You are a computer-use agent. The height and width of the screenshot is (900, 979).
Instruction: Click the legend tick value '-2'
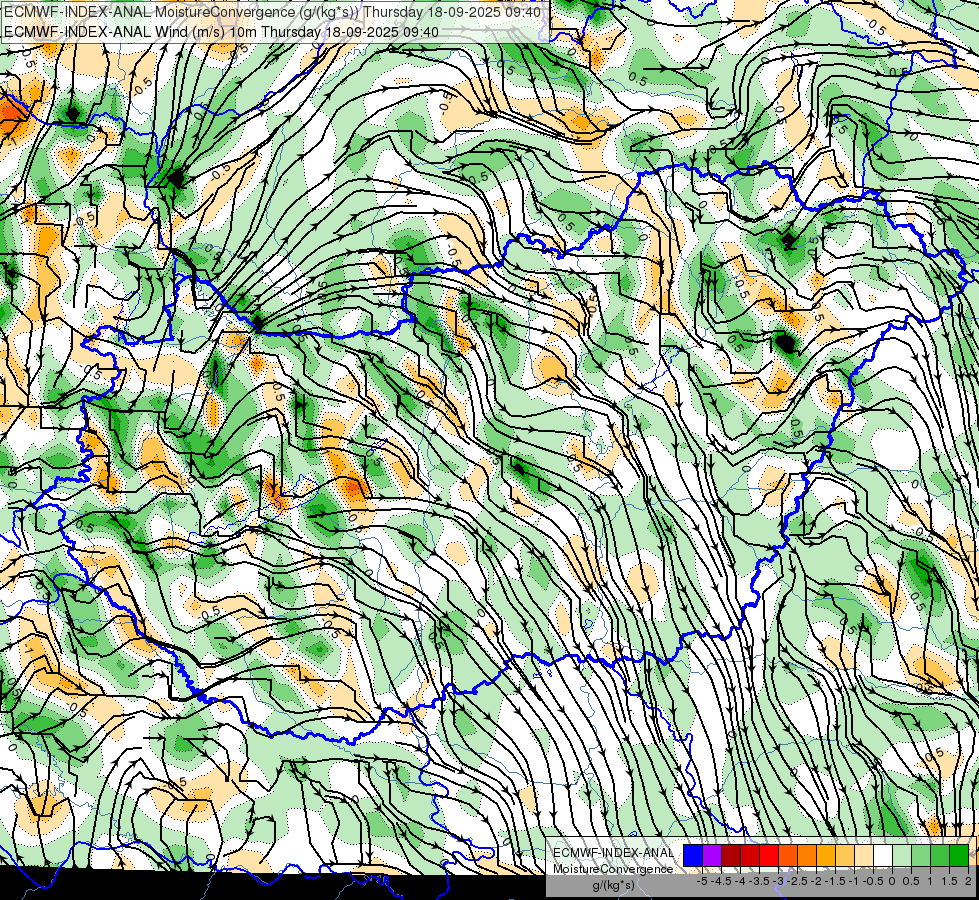coord(817,881)
